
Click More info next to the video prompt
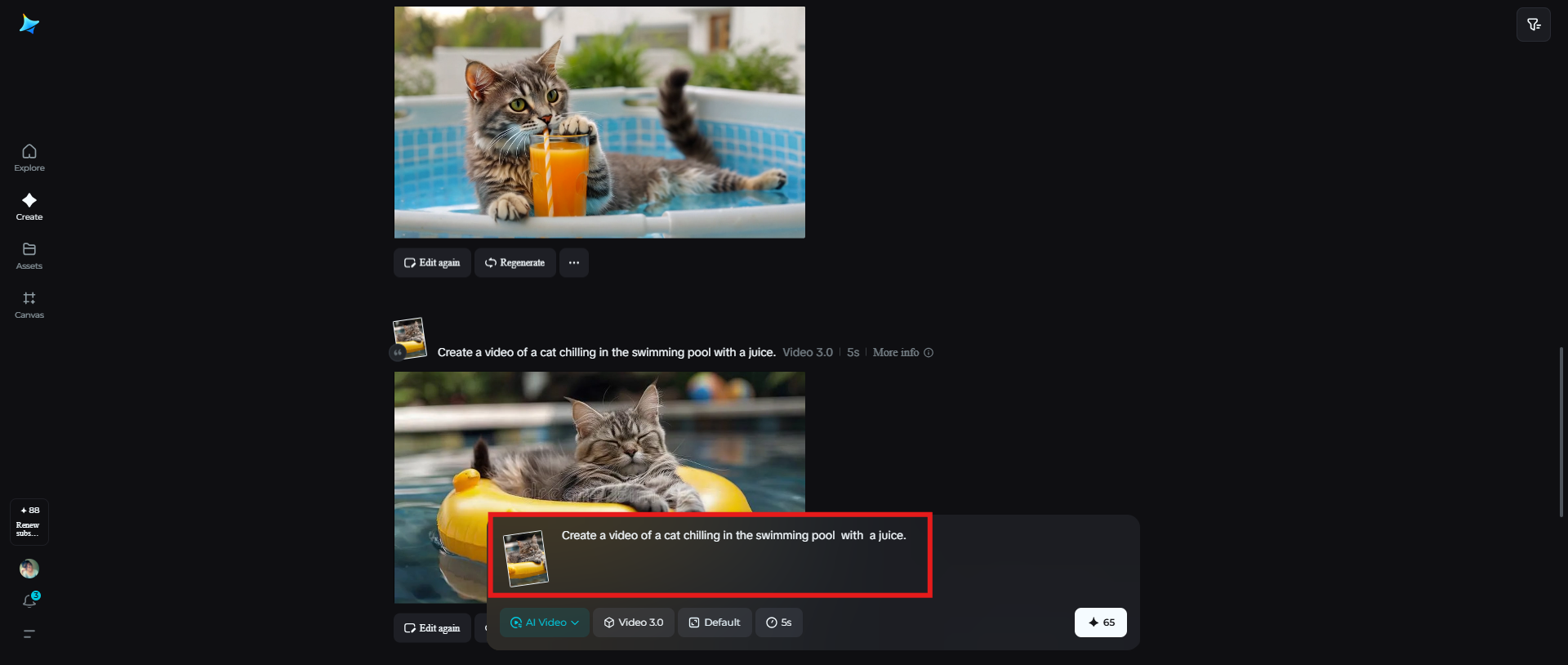(902, 353)
